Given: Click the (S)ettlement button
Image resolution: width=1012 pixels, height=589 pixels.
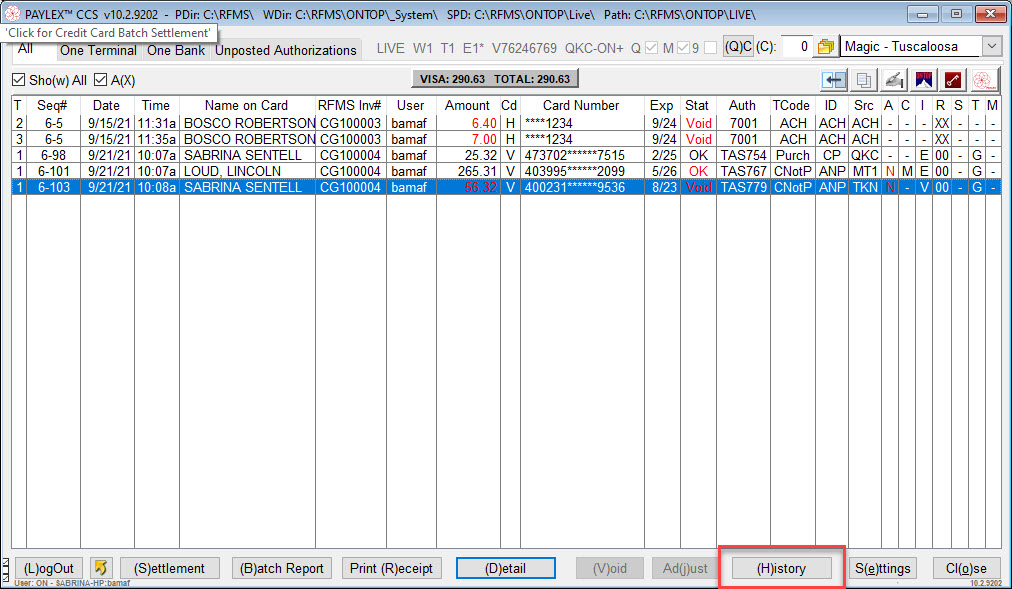Looking at the screenshot, I should 170,568.
